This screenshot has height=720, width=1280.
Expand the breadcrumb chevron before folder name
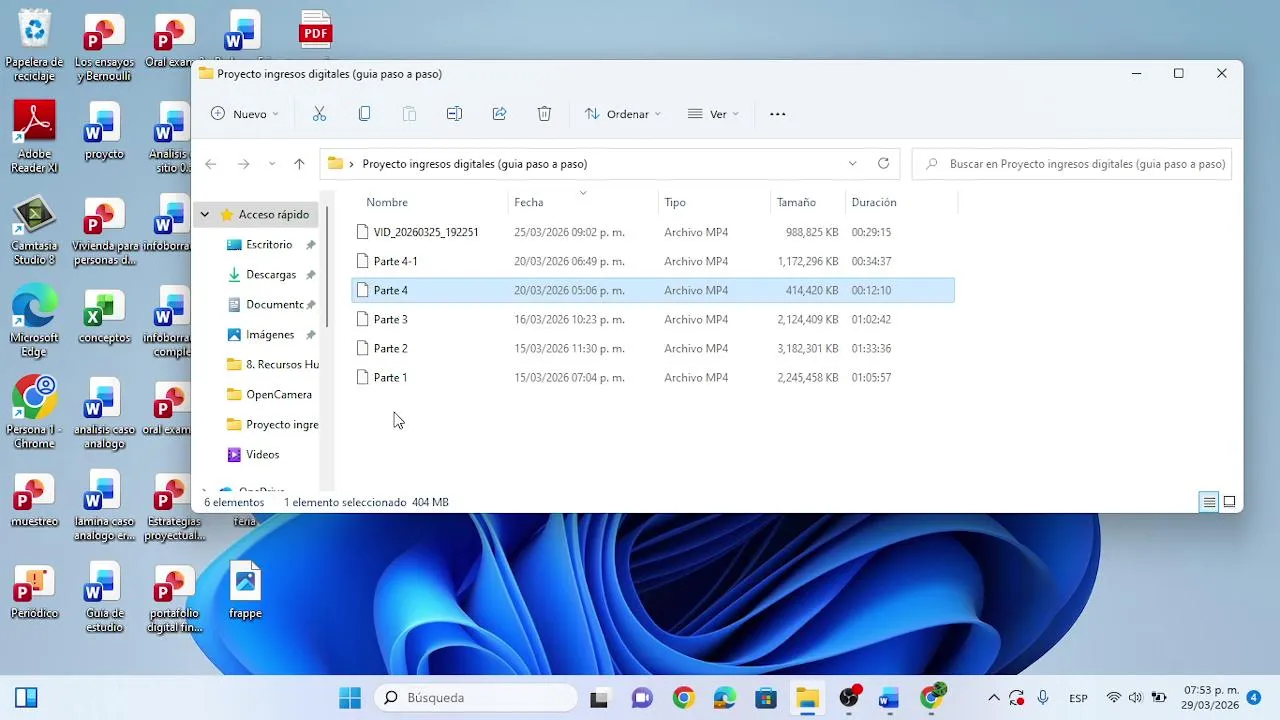click(351, 164)
